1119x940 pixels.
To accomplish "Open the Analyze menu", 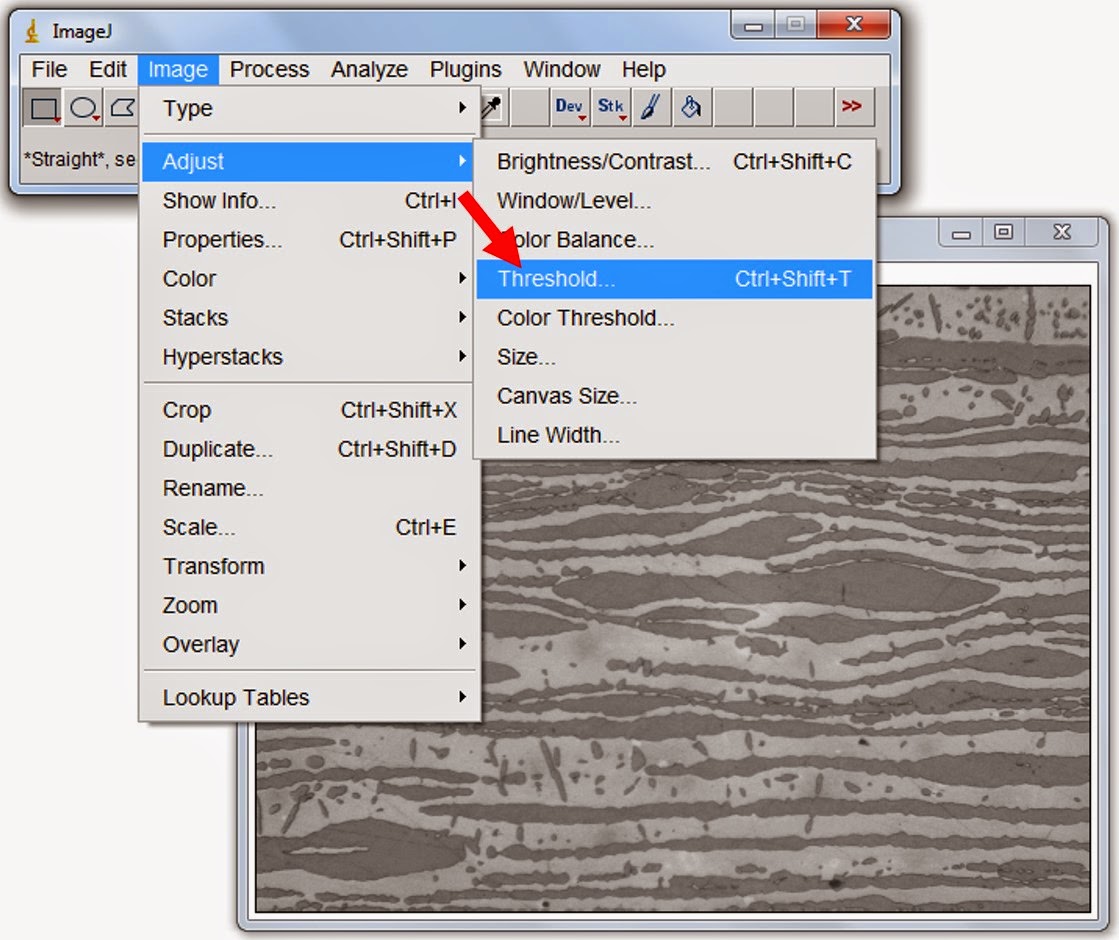I will point(368,69).
